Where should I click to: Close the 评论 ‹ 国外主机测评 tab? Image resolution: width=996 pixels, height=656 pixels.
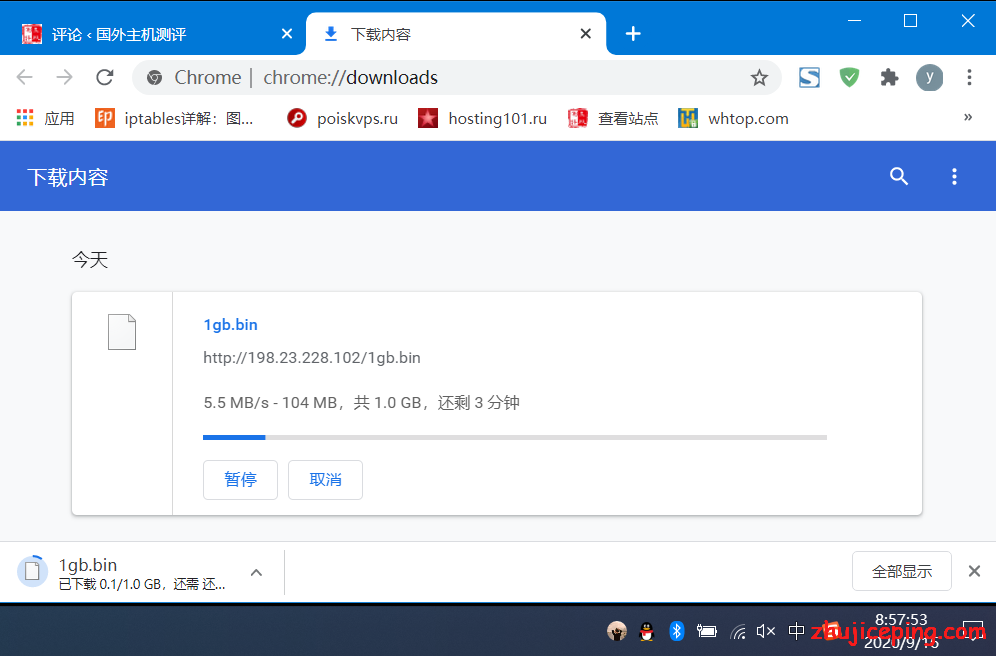click(287, 34)
